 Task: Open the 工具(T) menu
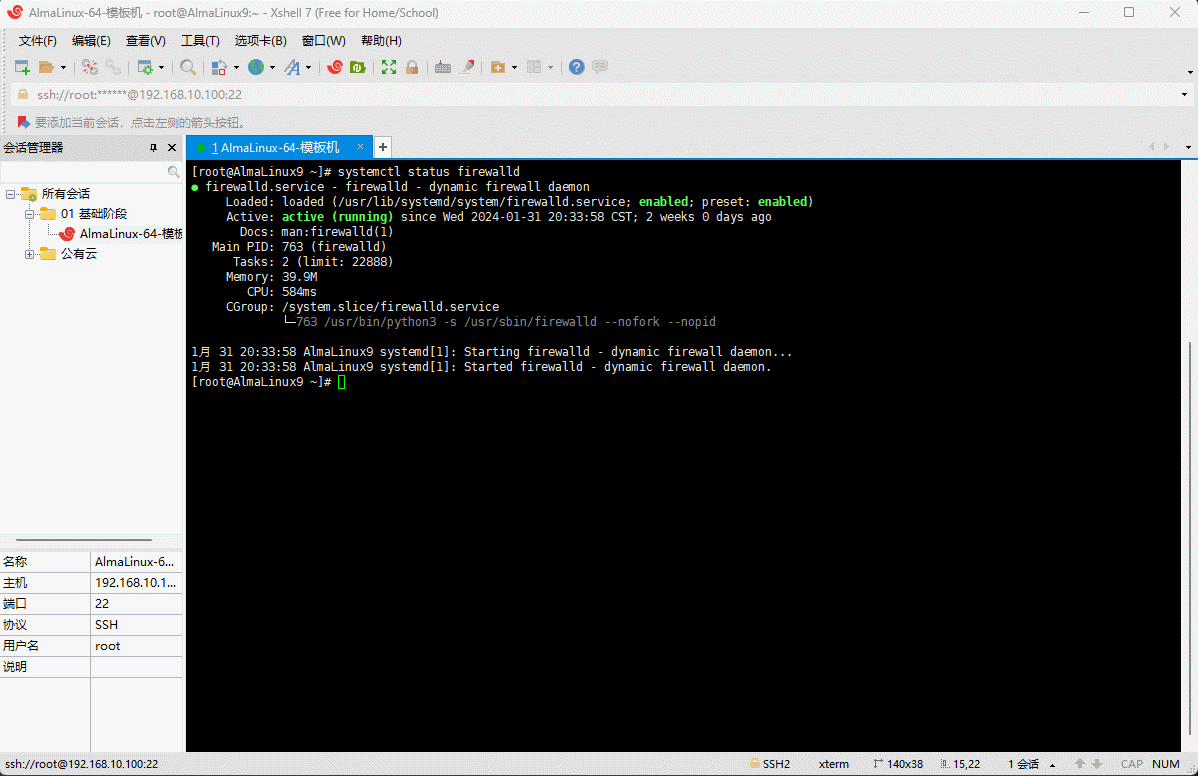coord(200,41)
